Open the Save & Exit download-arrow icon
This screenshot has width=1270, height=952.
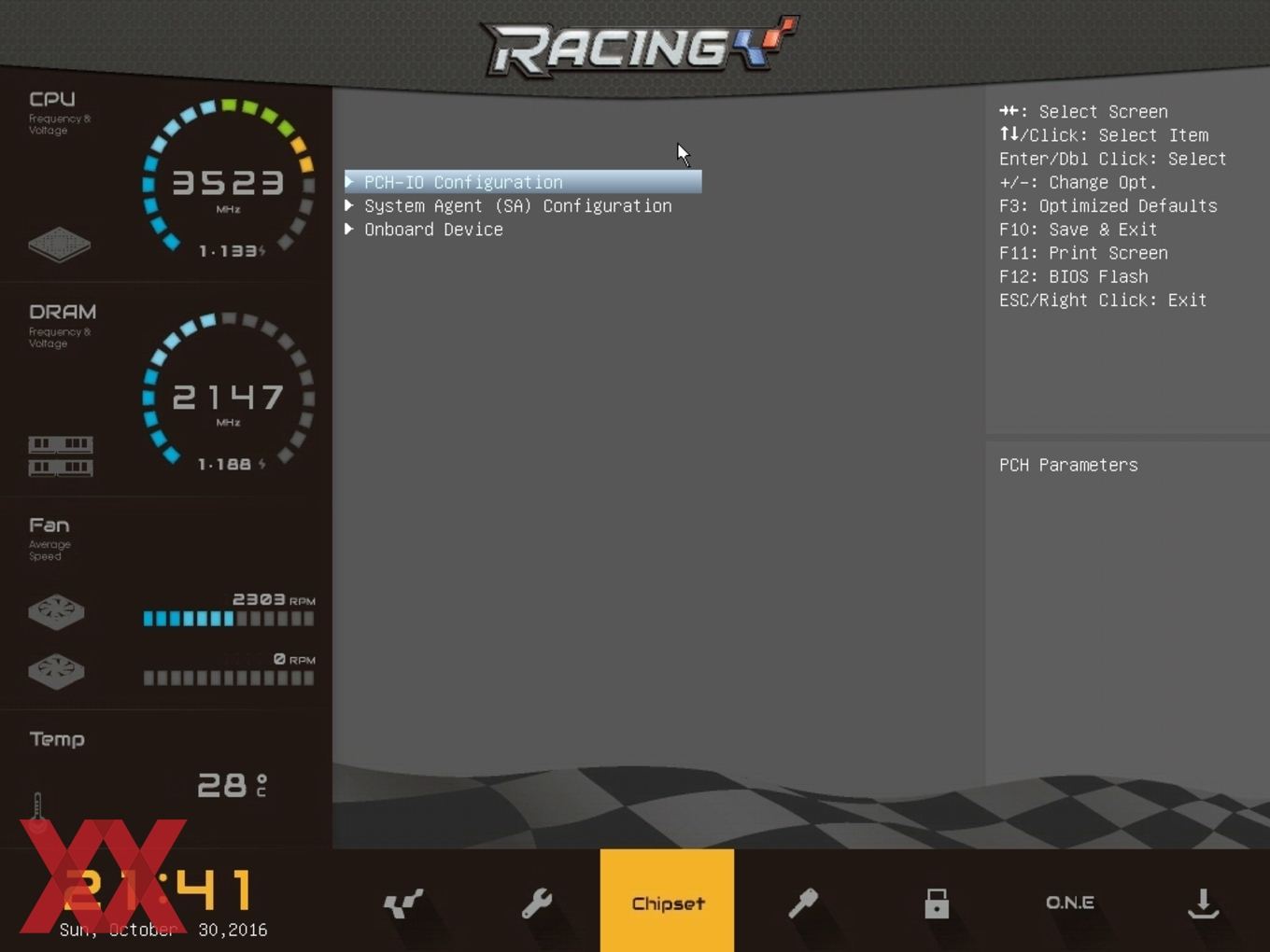(1203, 903)
